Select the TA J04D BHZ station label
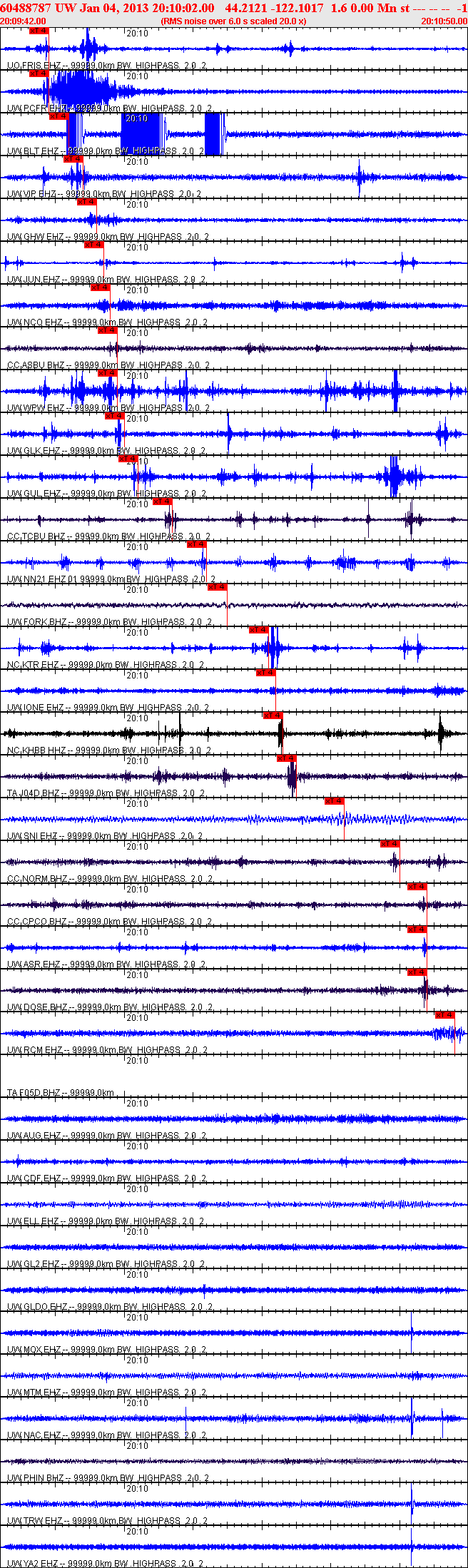468x1568 pixels. (x=34, y=793)
